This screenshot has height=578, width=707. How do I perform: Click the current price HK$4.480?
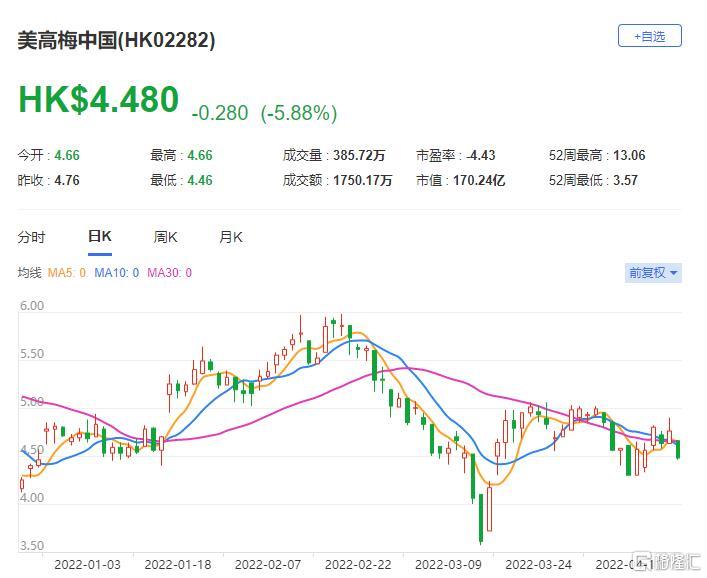click(x=98, y=100)
